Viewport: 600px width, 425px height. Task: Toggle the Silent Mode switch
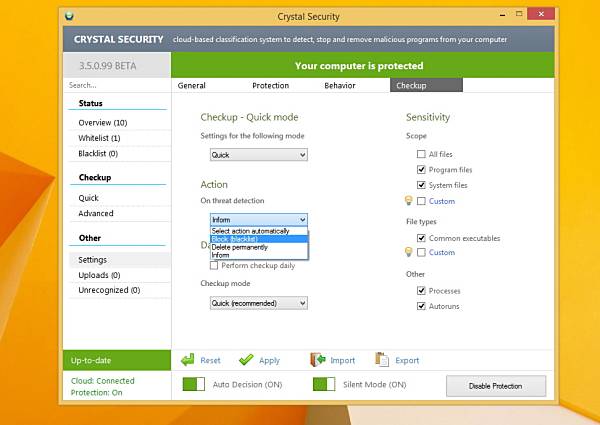tap(324, 384)
